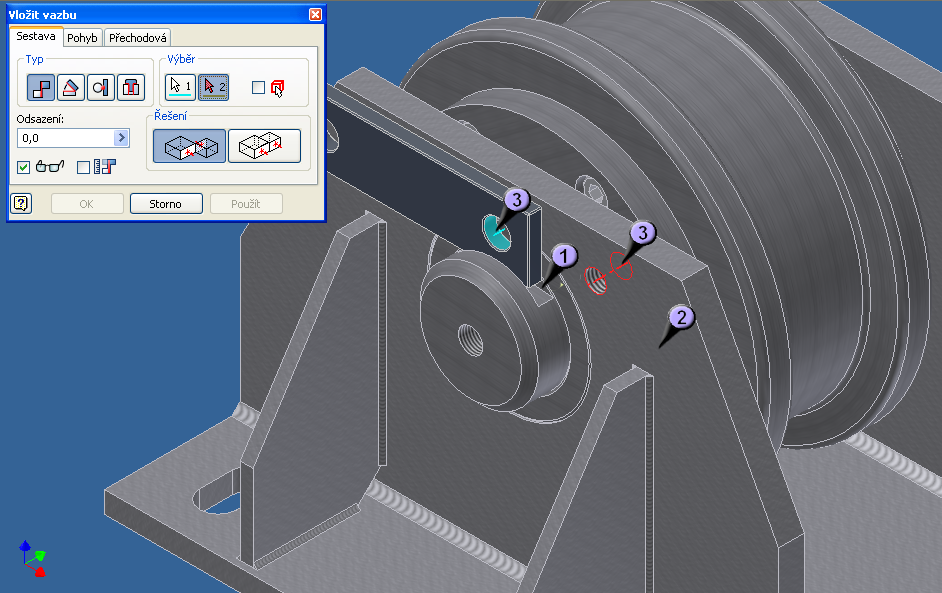The image size is (942, 593).
Task: Expand the Odsazení value arrow
Action: tap(122, 138)
